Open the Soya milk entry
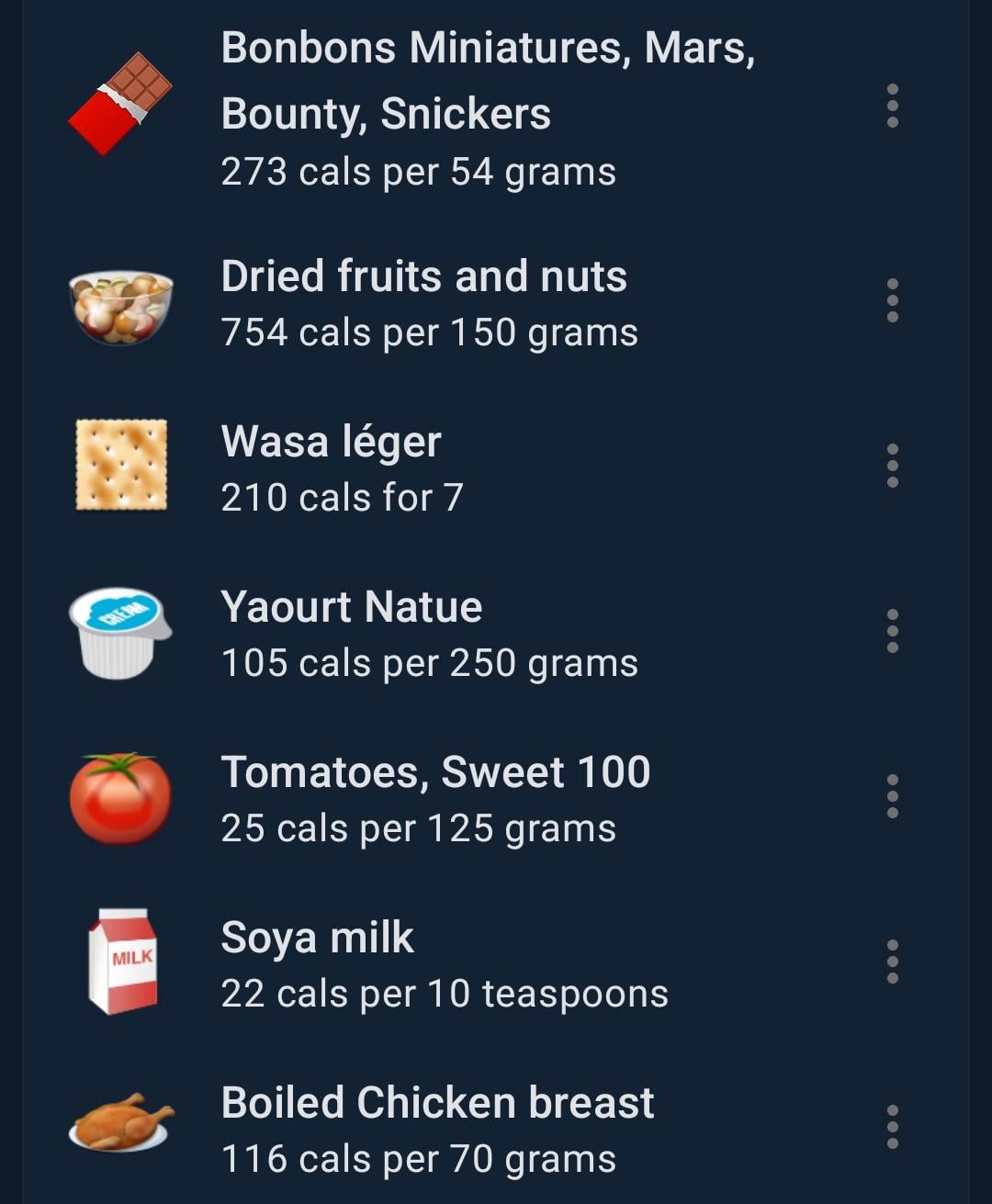This screenshot has height=1204, width=992. [496, 964]
